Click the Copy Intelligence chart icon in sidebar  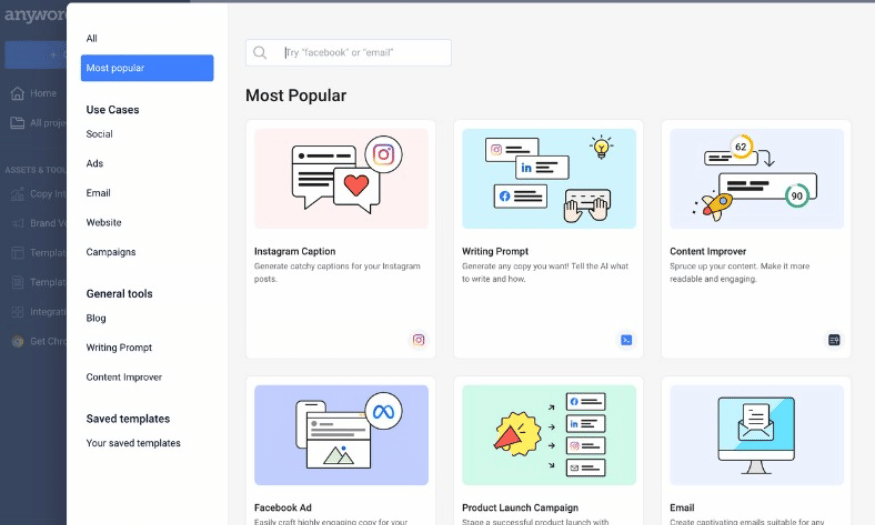pyautogui.click(x=18, y=194)
